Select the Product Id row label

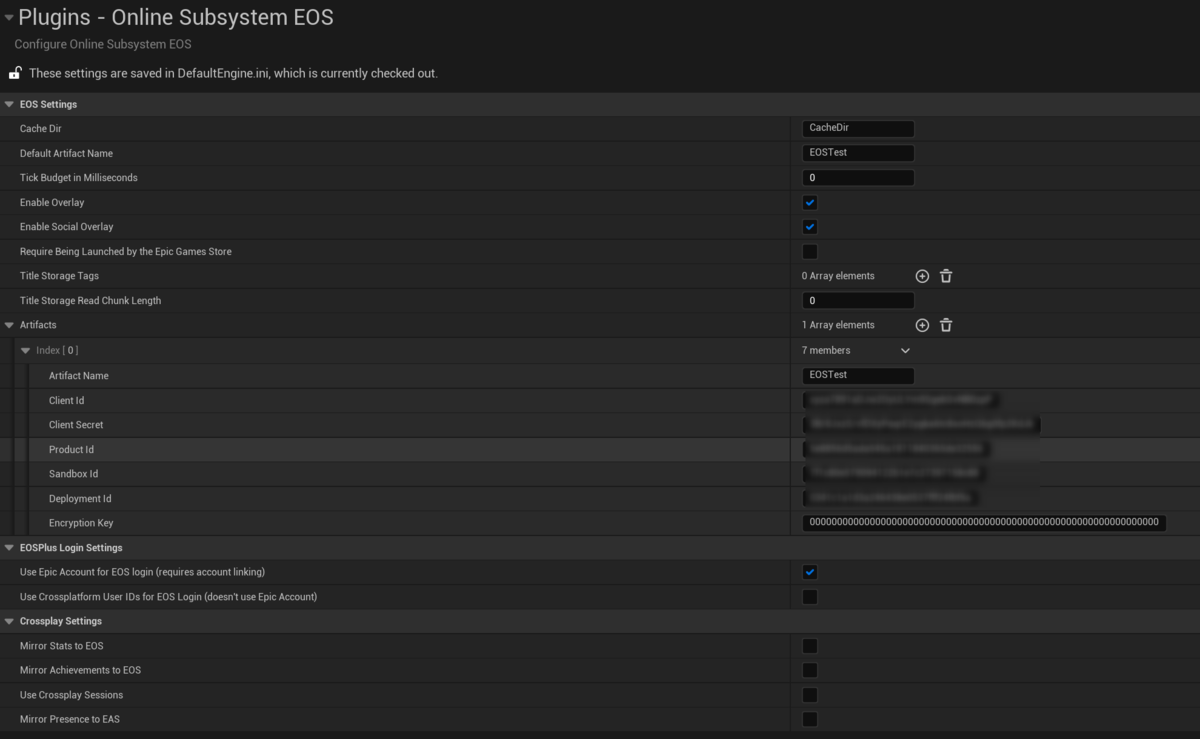tap(71, 450)
